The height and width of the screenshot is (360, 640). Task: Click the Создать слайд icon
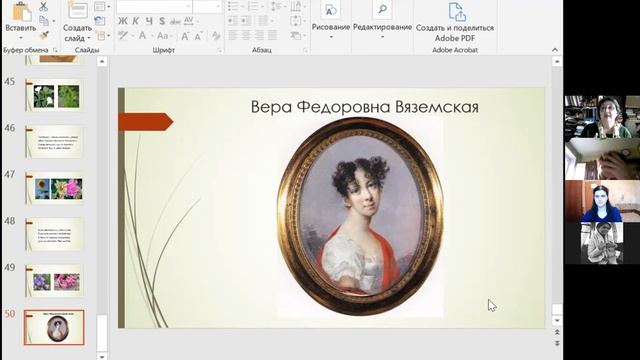tap(78, 11)
